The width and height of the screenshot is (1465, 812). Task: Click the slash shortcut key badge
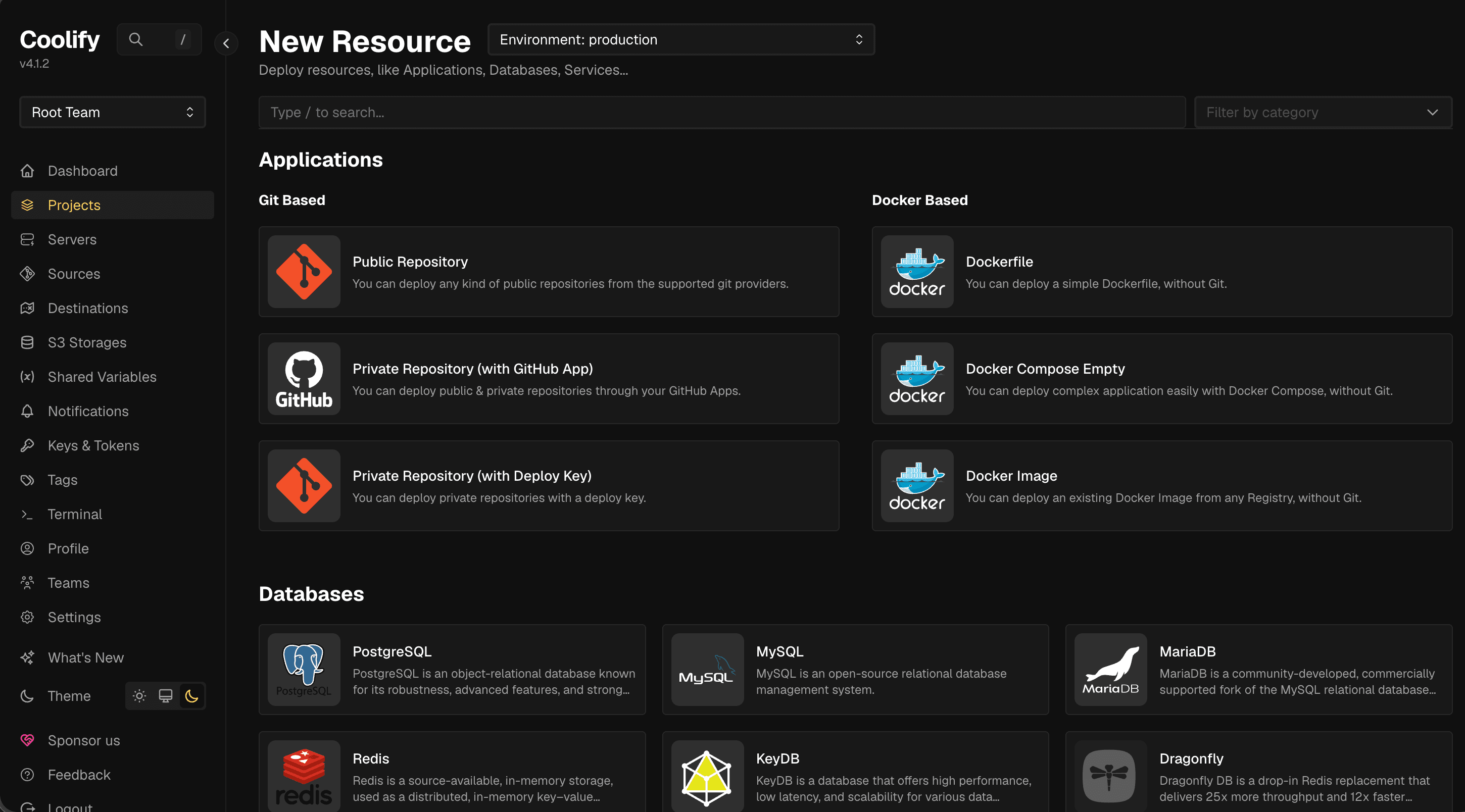tap(182, 39)
